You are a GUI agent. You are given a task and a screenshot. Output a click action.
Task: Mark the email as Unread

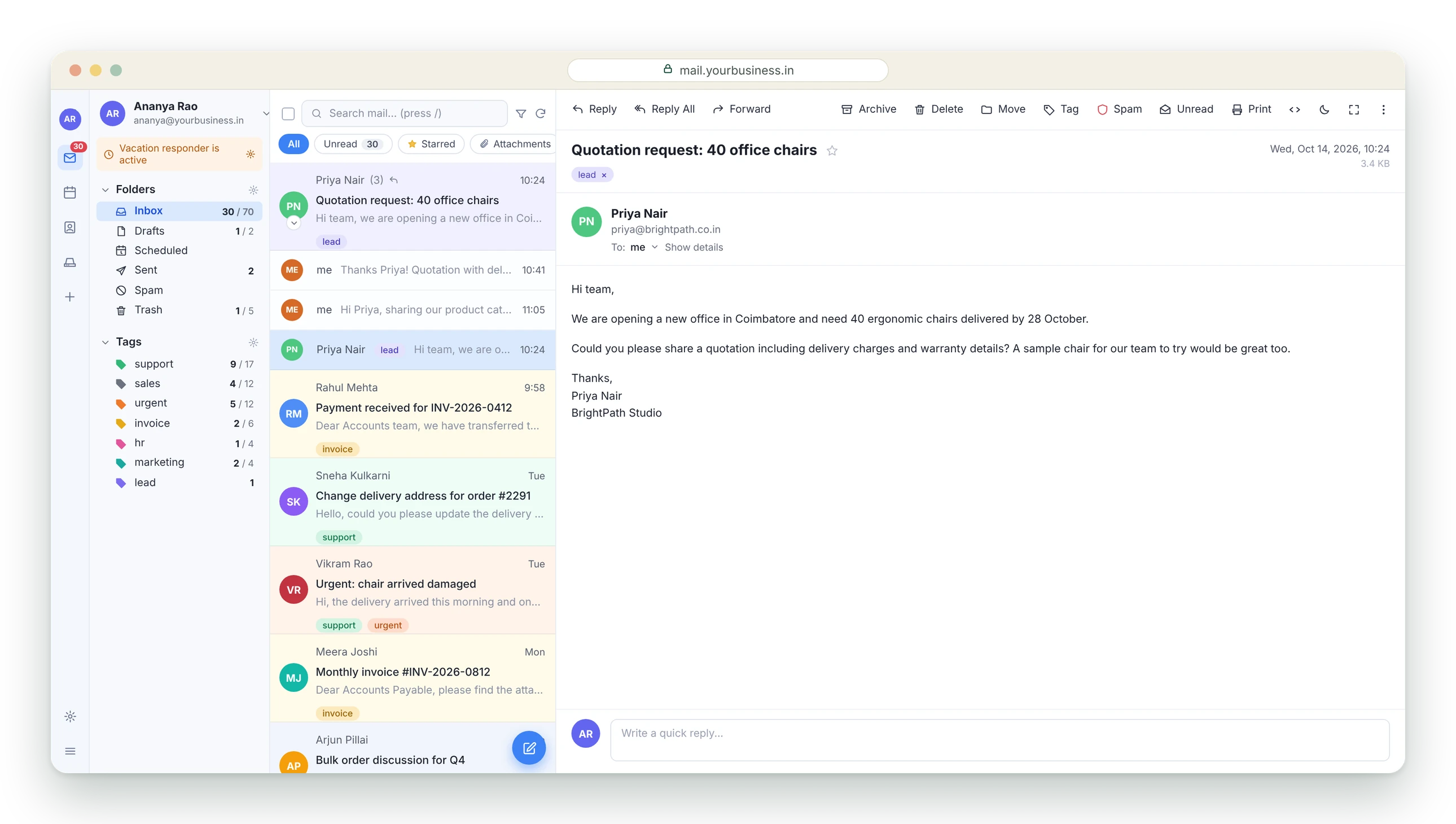pos(1186,109)
